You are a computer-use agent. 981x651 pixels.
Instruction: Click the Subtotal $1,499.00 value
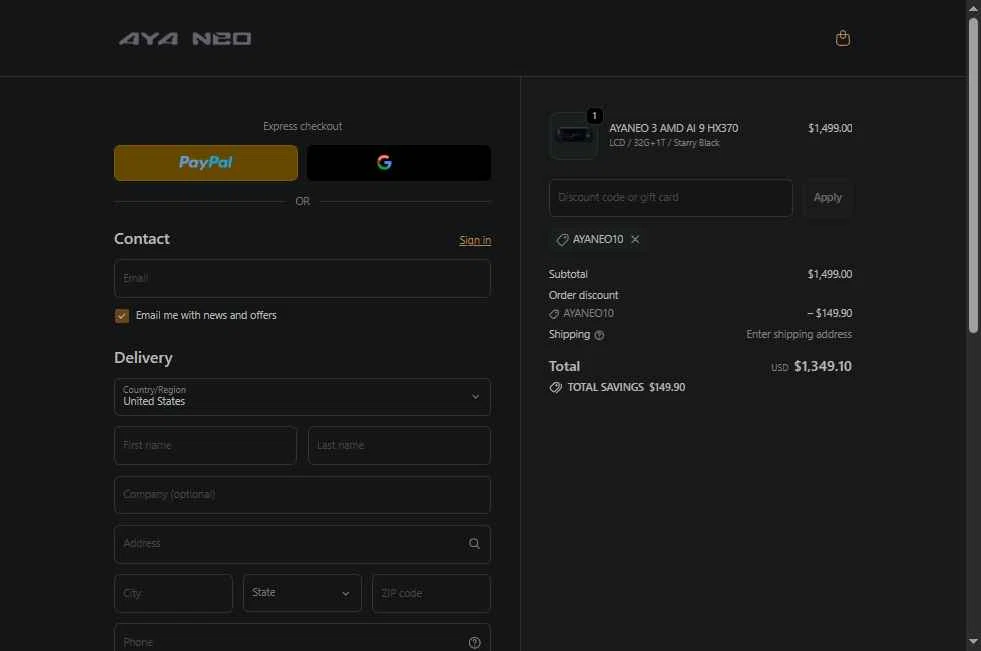830,275
